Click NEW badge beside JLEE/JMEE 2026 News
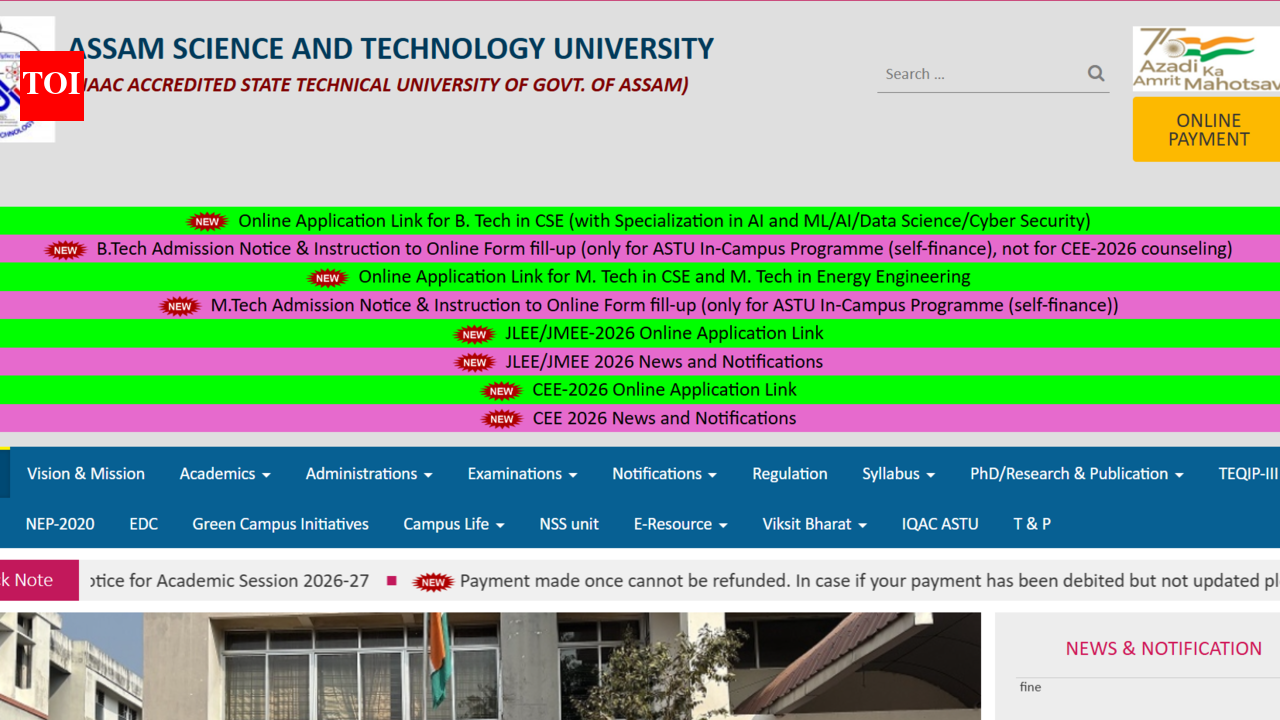 474,362
